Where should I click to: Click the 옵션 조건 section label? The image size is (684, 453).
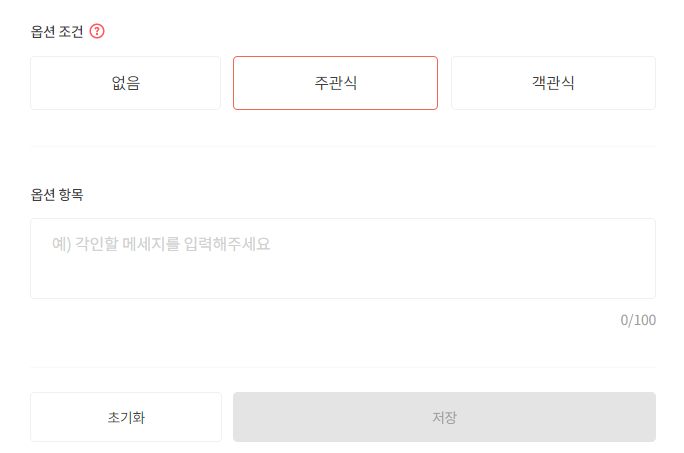(57, 31)
